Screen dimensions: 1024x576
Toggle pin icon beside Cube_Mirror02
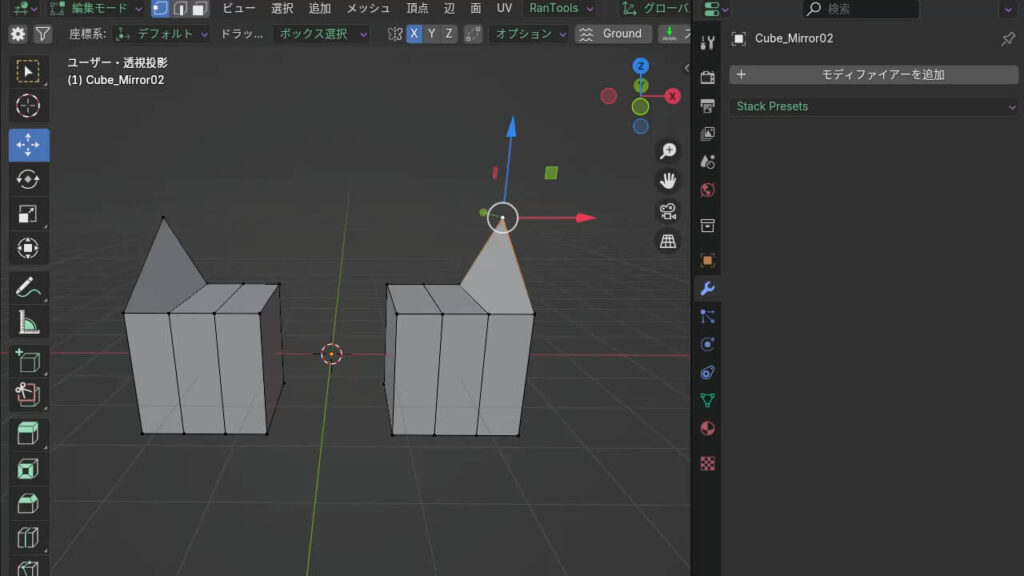1008,39
